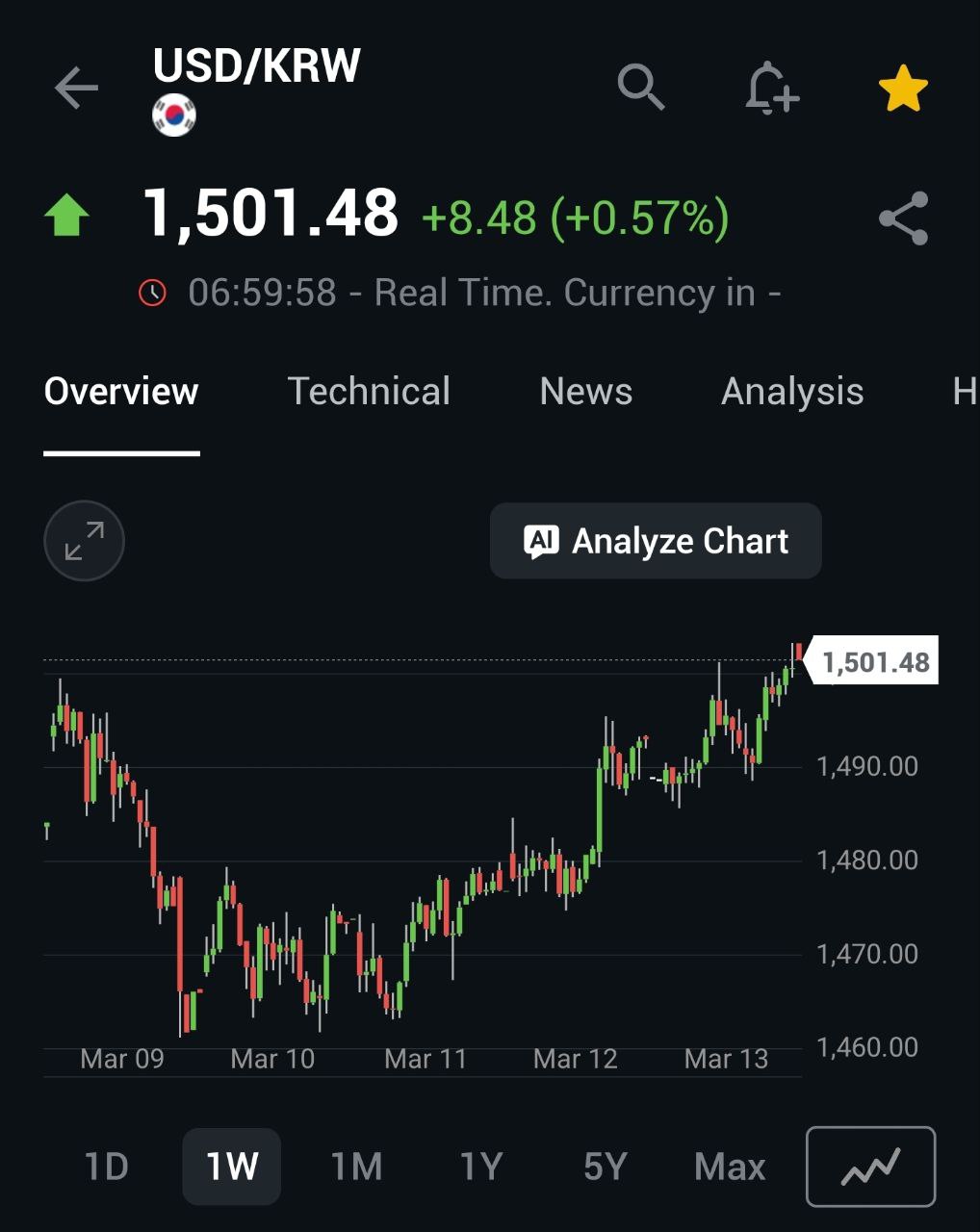Tap the red clock icon
This screenshot has width=980, height=1232.
[x=153, y=292]
